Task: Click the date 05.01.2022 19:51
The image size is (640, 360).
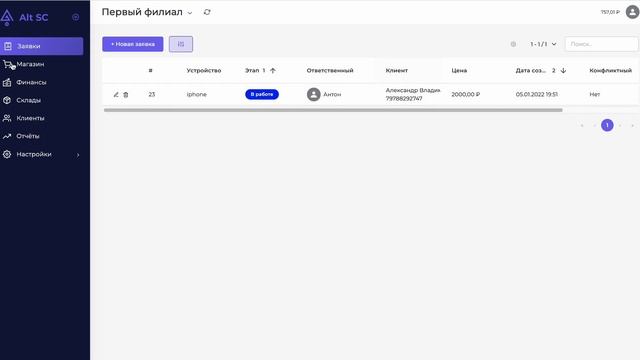Action: point(537,94)
